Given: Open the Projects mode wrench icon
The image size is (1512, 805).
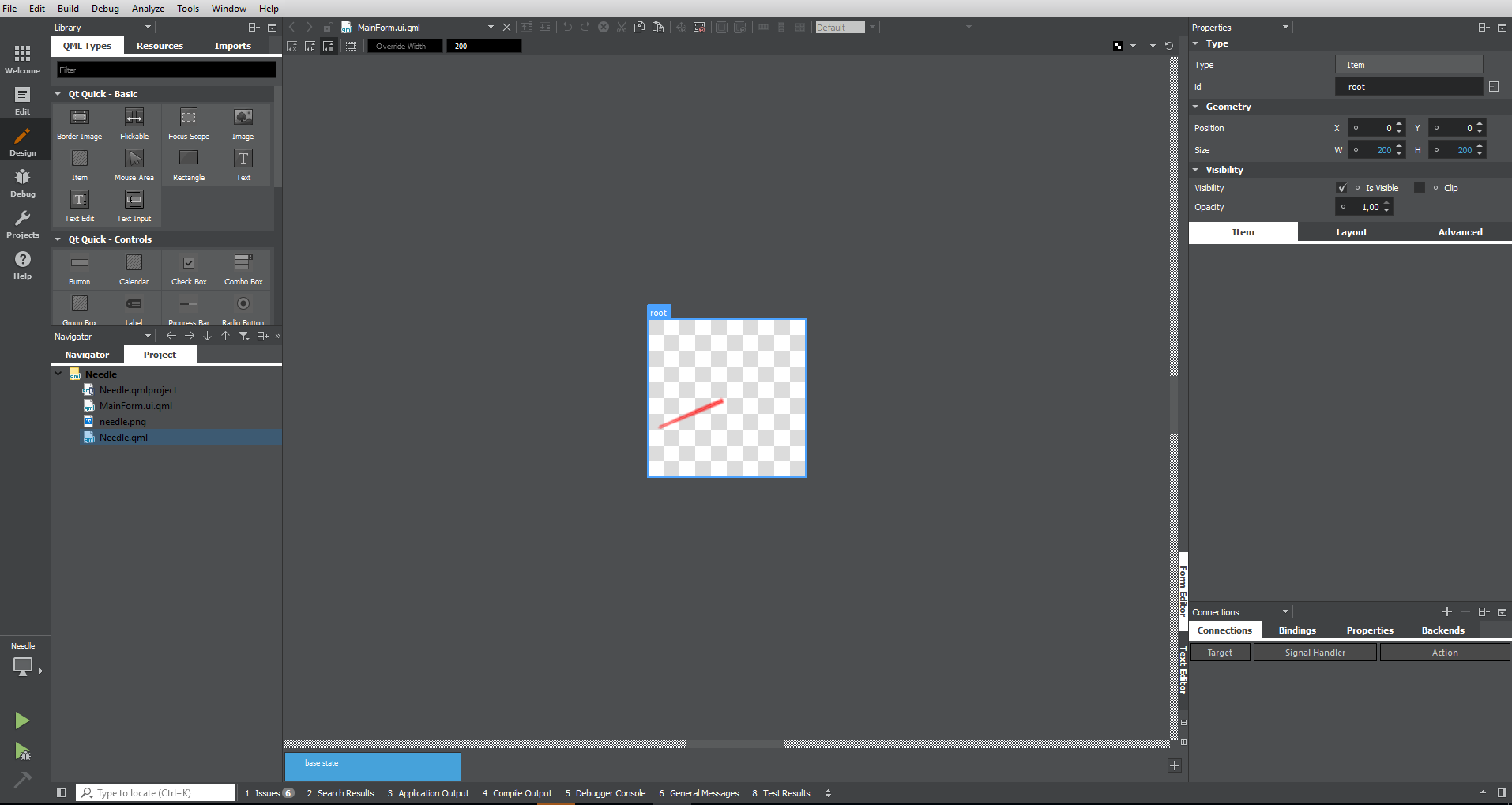Looking at the screenshot, I should pyautogui.click(x=22, y=224).
